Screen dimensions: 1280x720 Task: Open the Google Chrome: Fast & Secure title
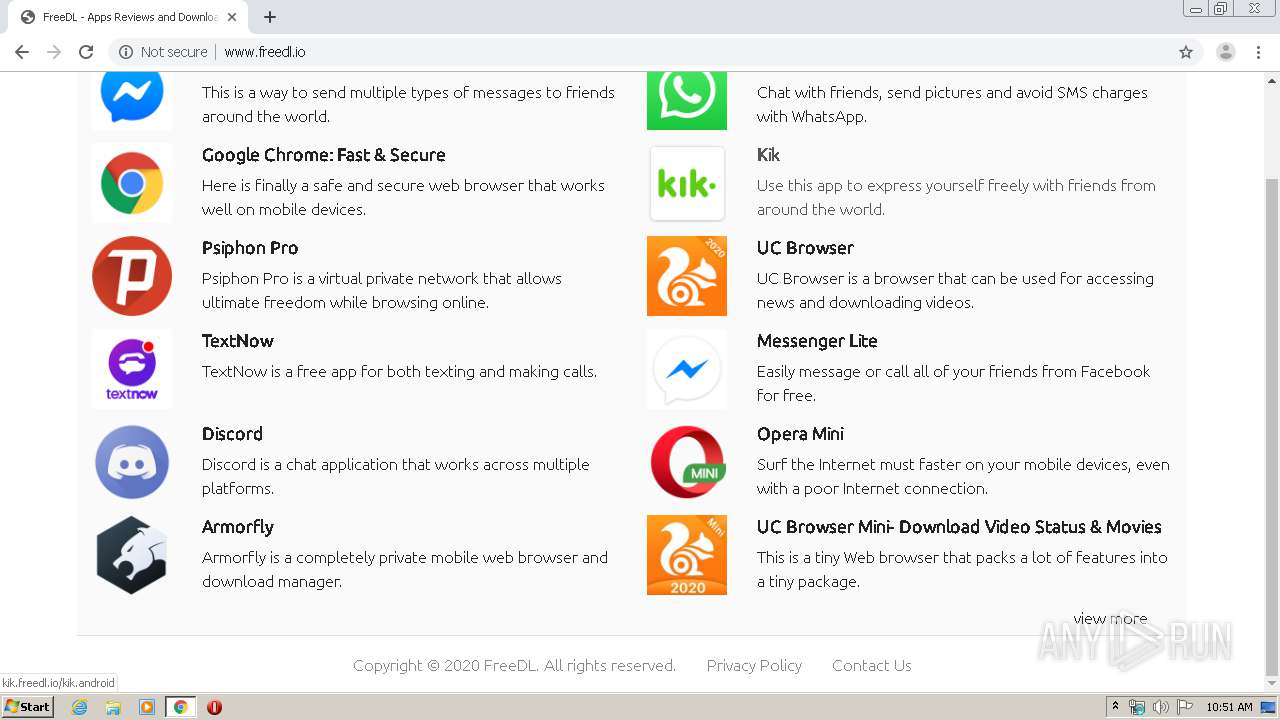pyautogui.click(x=324, y=155)
